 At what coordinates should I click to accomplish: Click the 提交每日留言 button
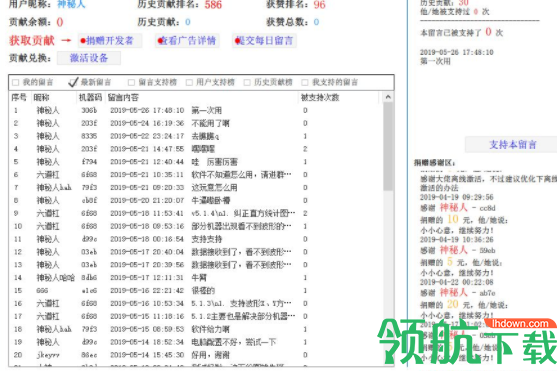[x=264, y=41]
